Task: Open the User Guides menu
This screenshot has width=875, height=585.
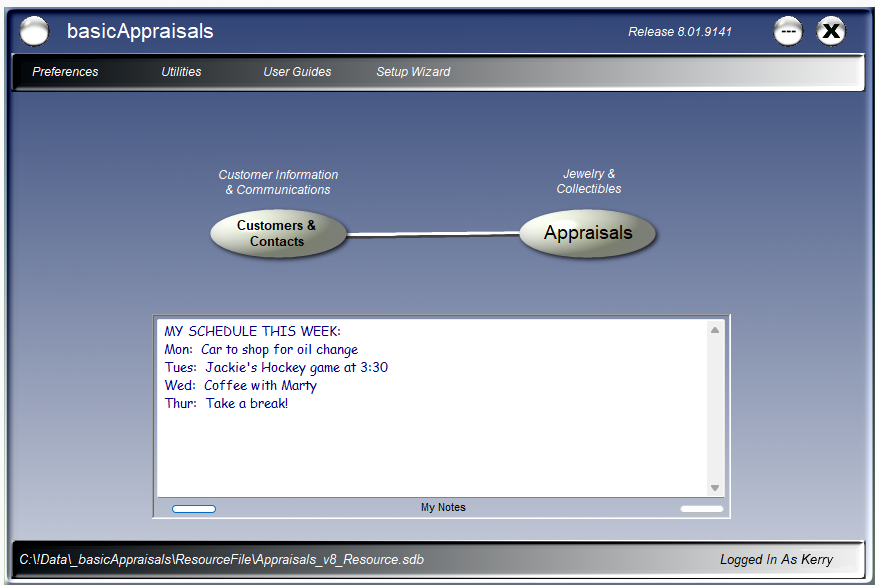Action: tap(297, 71)
